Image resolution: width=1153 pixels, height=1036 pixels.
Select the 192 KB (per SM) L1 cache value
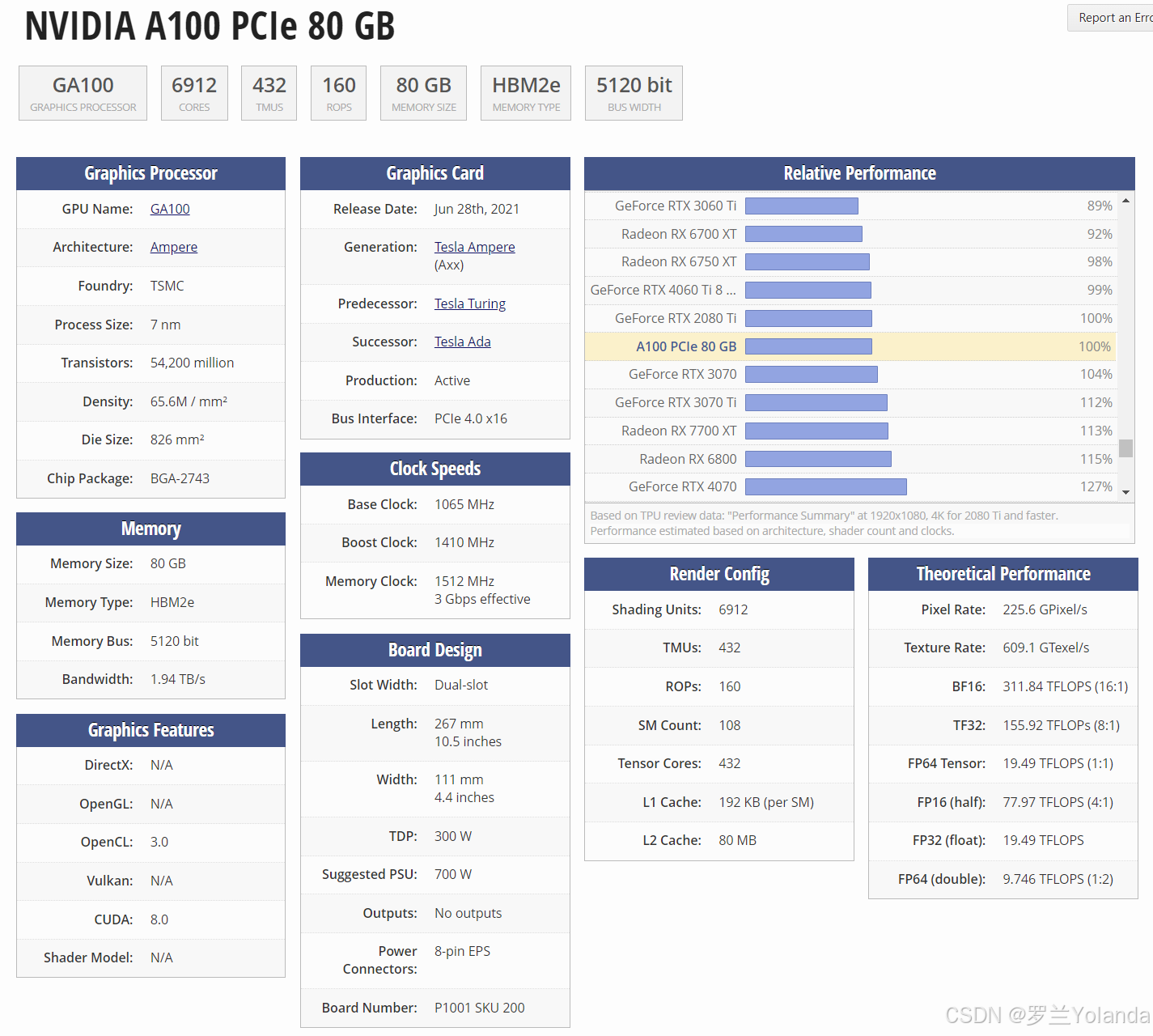pos(766,802)
